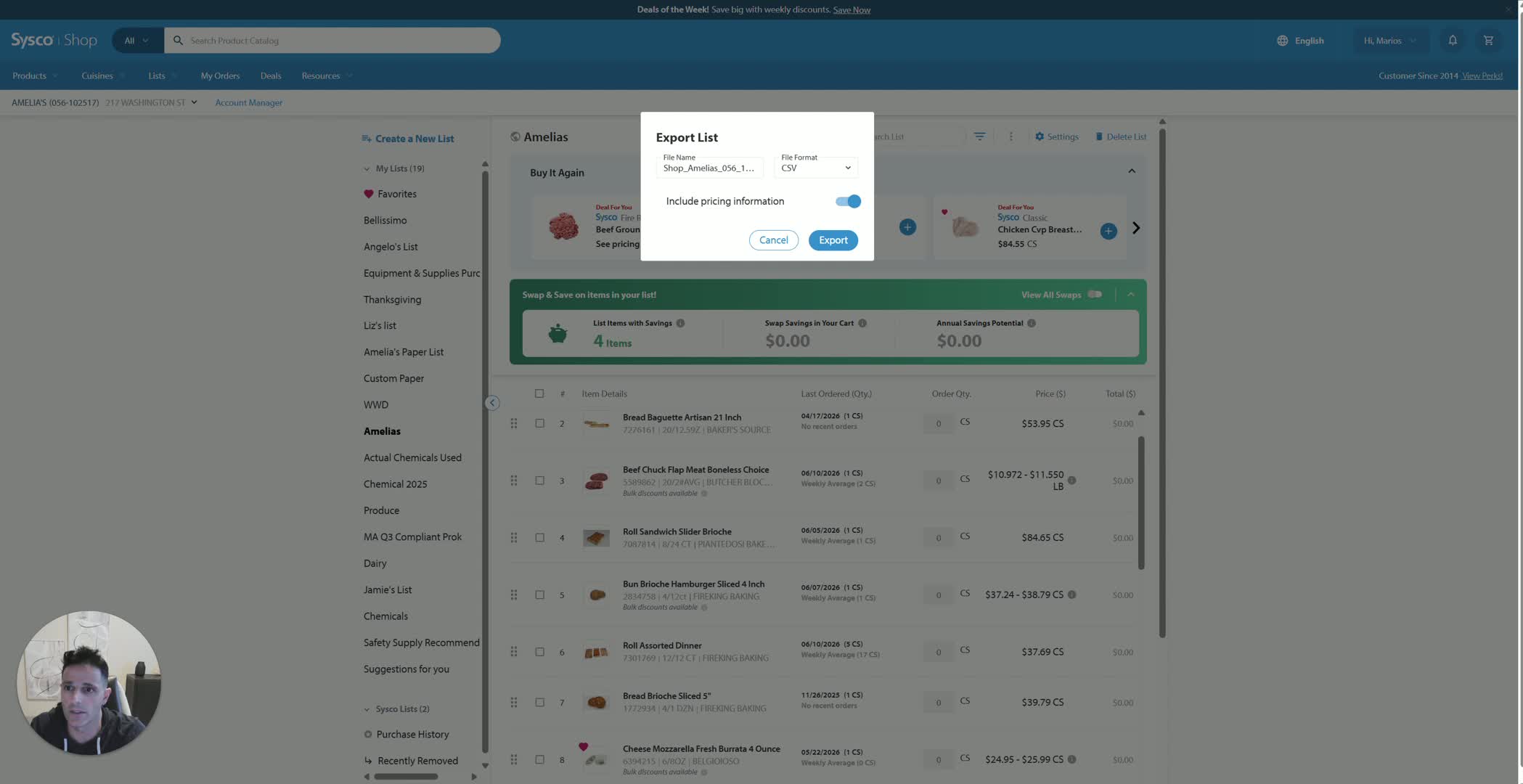This screenshot has width=1523, height=784.
Task: Click price info icon for Beef Chuck Flap
Action: click(x=1071, y=480)
